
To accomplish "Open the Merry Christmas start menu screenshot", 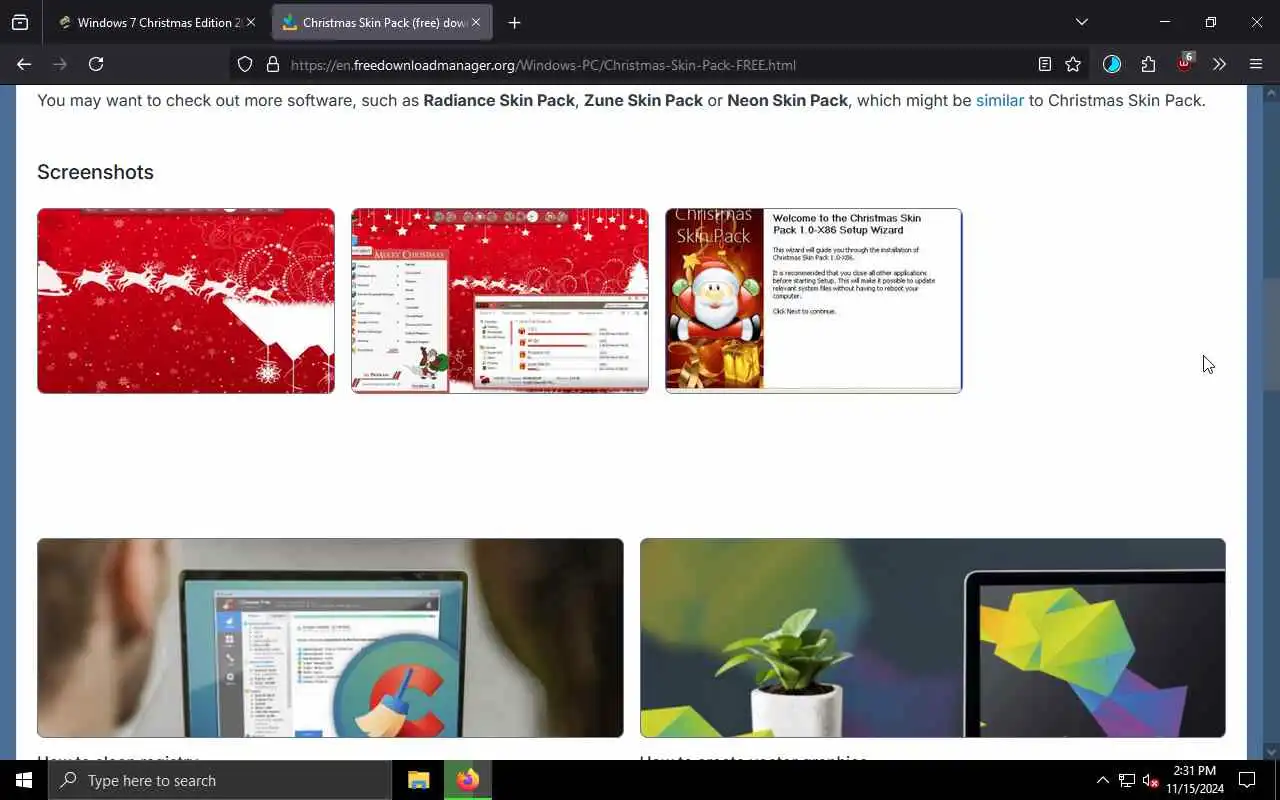I will [x=500, y=301].
